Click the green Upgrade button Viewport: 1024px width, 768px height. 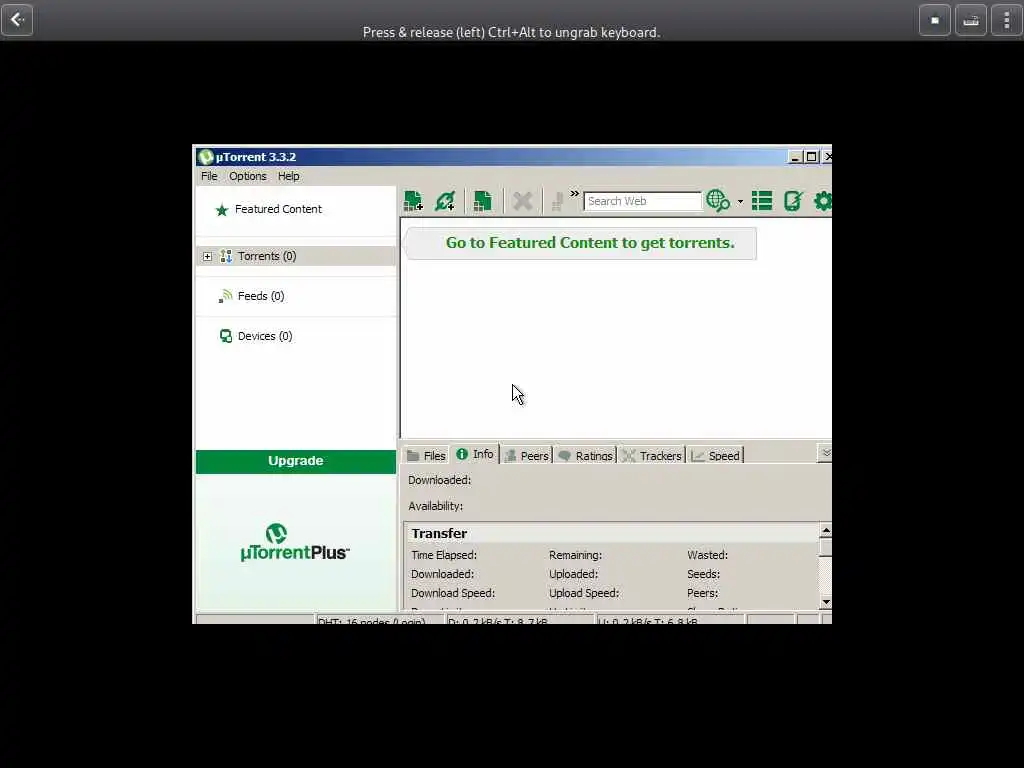[296, 461]
